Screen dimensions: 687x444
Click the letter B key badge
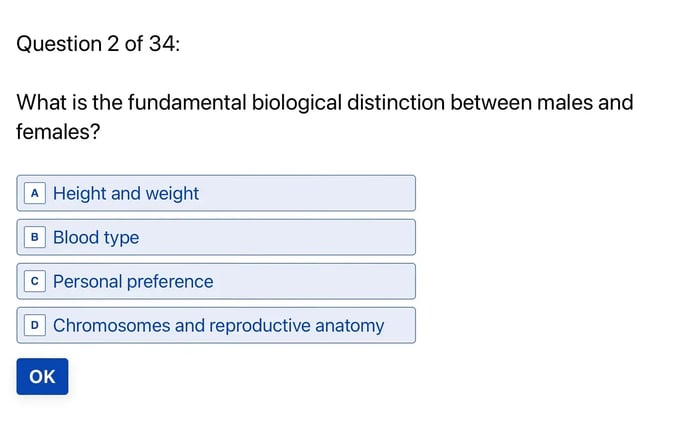point(35,237)
